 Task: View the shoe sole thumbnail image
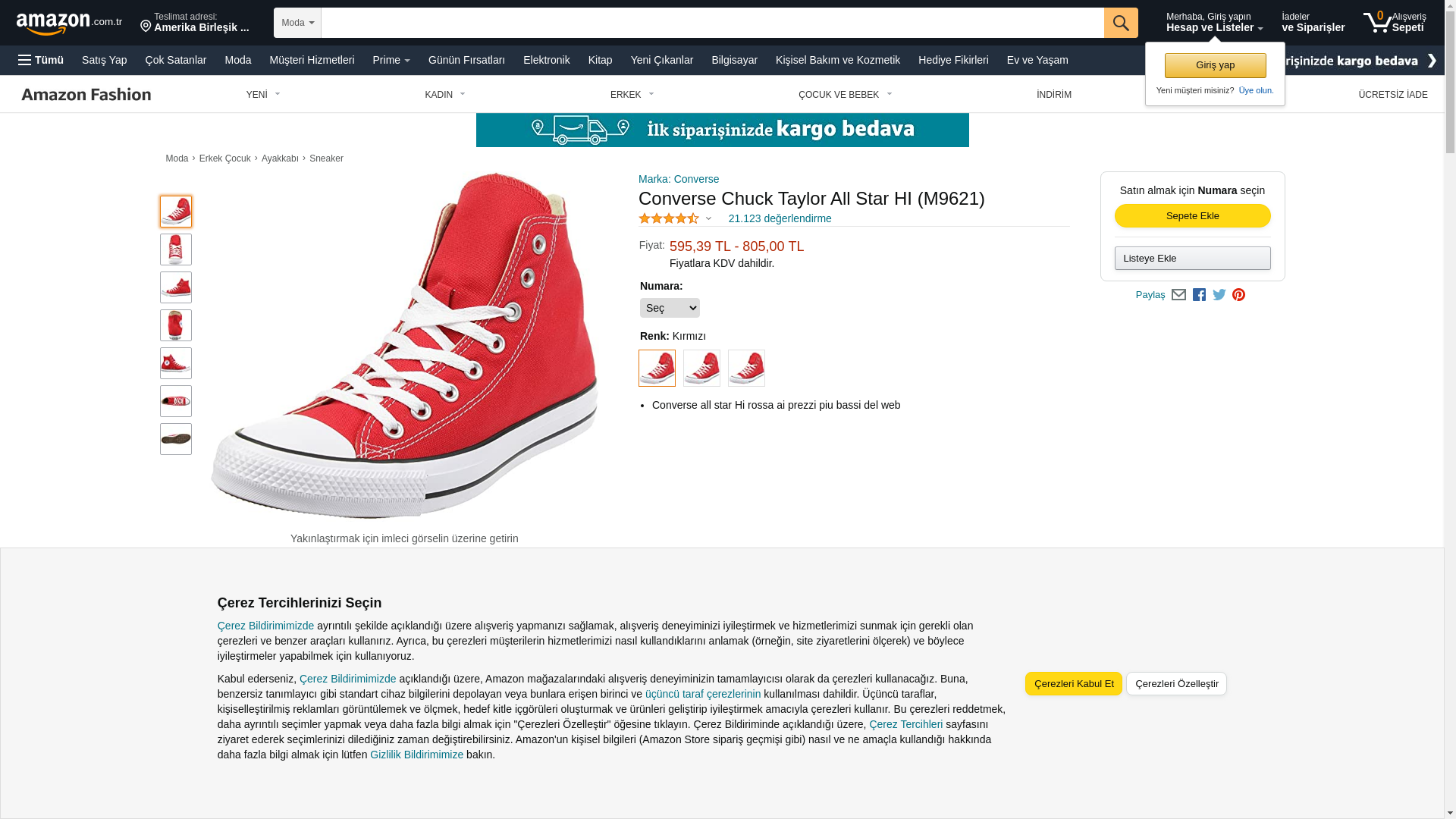(x=176, y=439)
